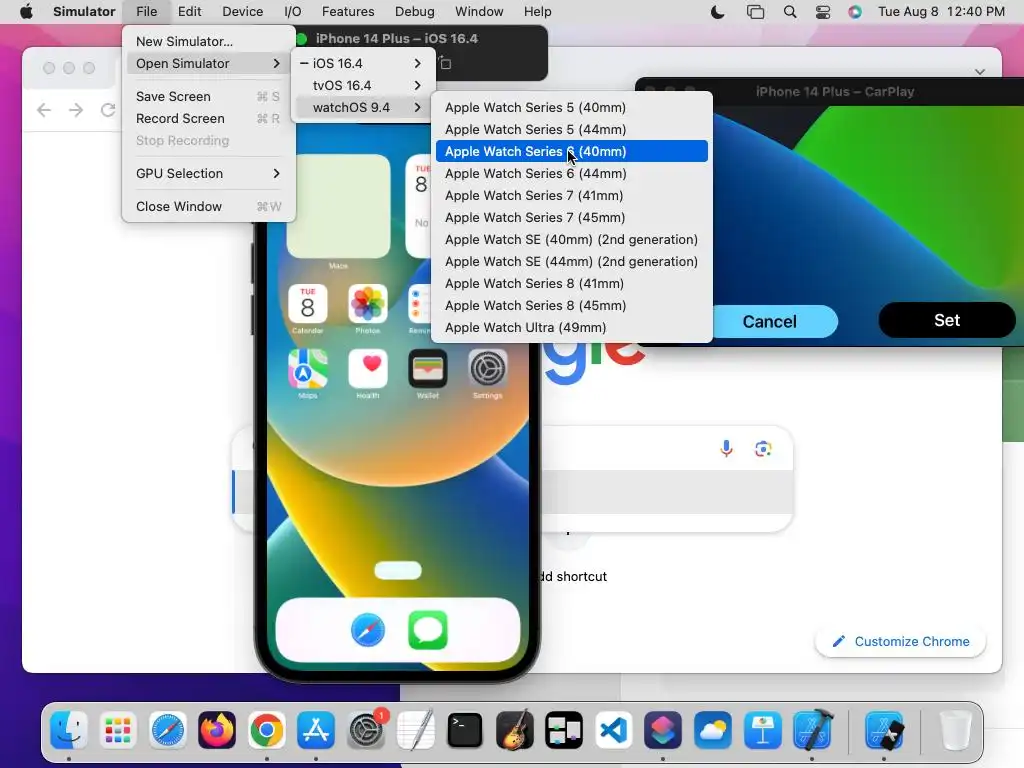Image resolution: width=1024 pixels, height=768 pixels.
Task: Open System Settings from the Dock
Action: (366, 729)
